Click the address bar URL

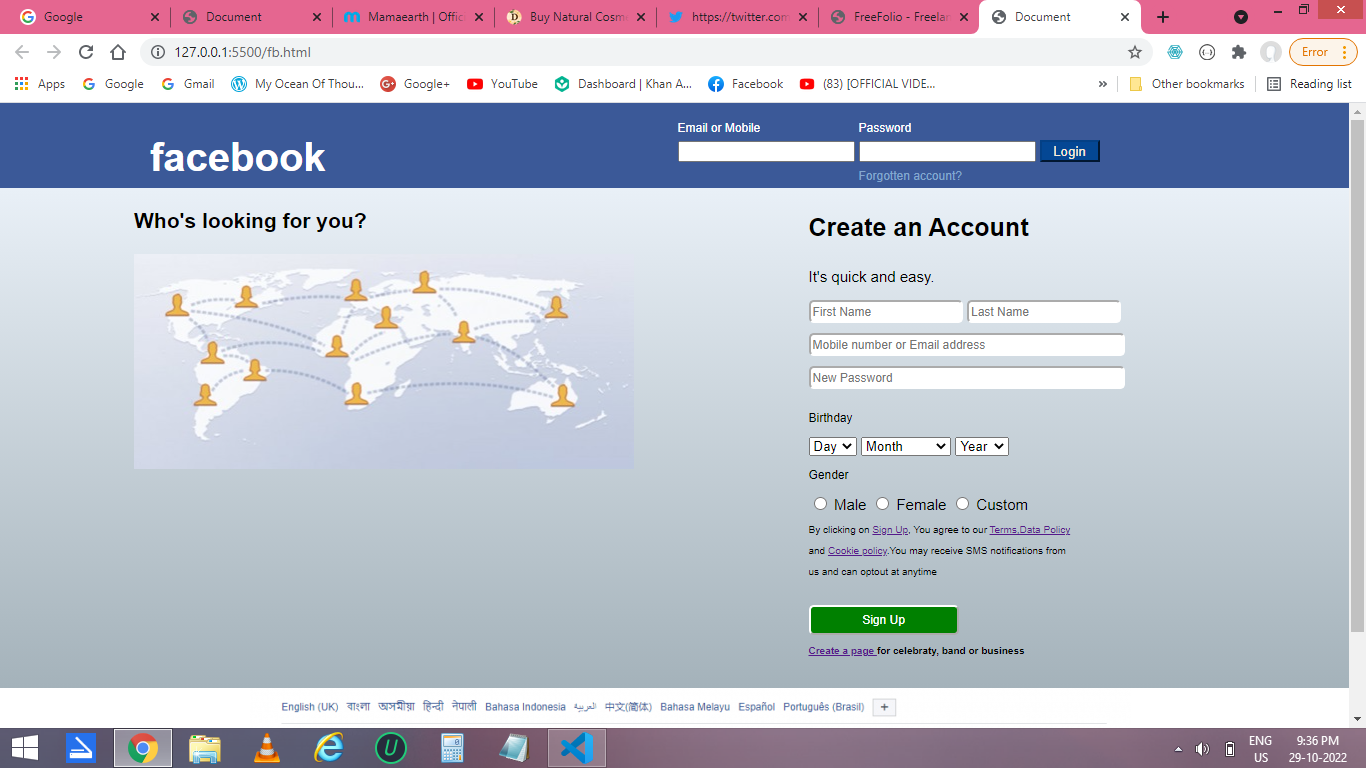(243, 52)
